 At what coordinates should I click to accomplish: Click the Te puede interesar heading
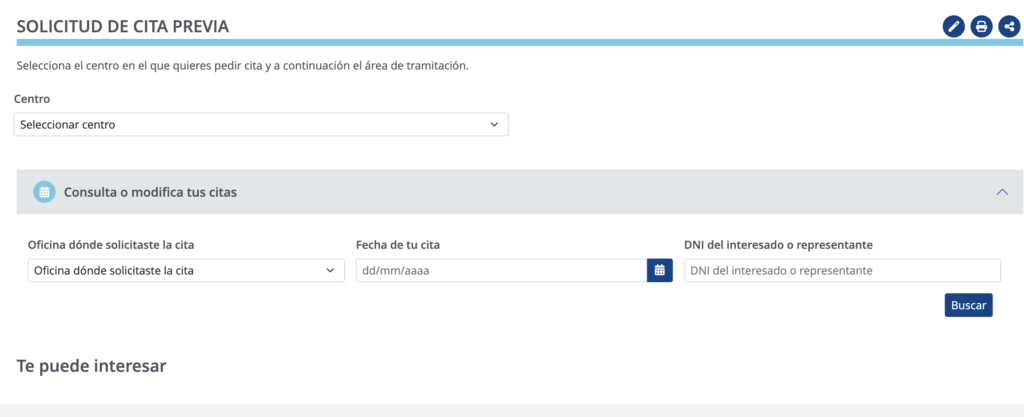coord(92,366)
